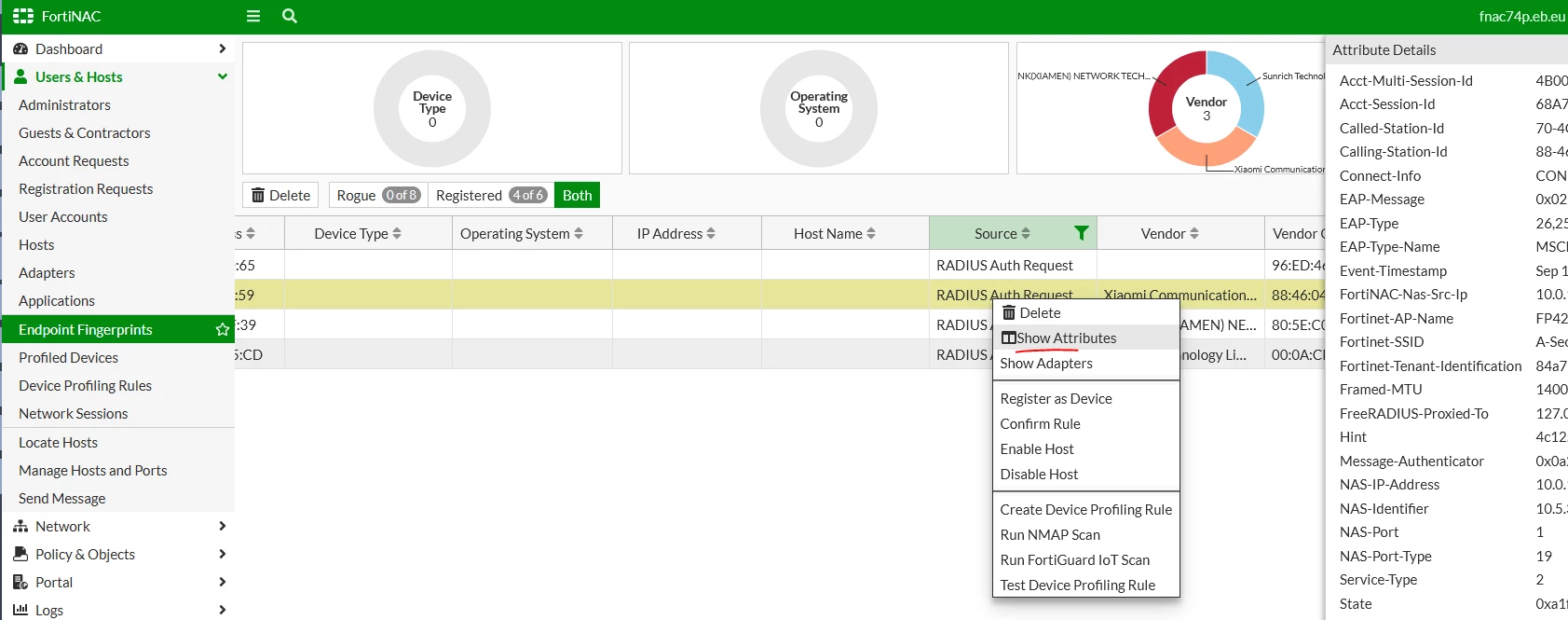This screenshot has height=620, width=1568.
Task: Click the Delete button above the table
Action: tap(280, 195)
